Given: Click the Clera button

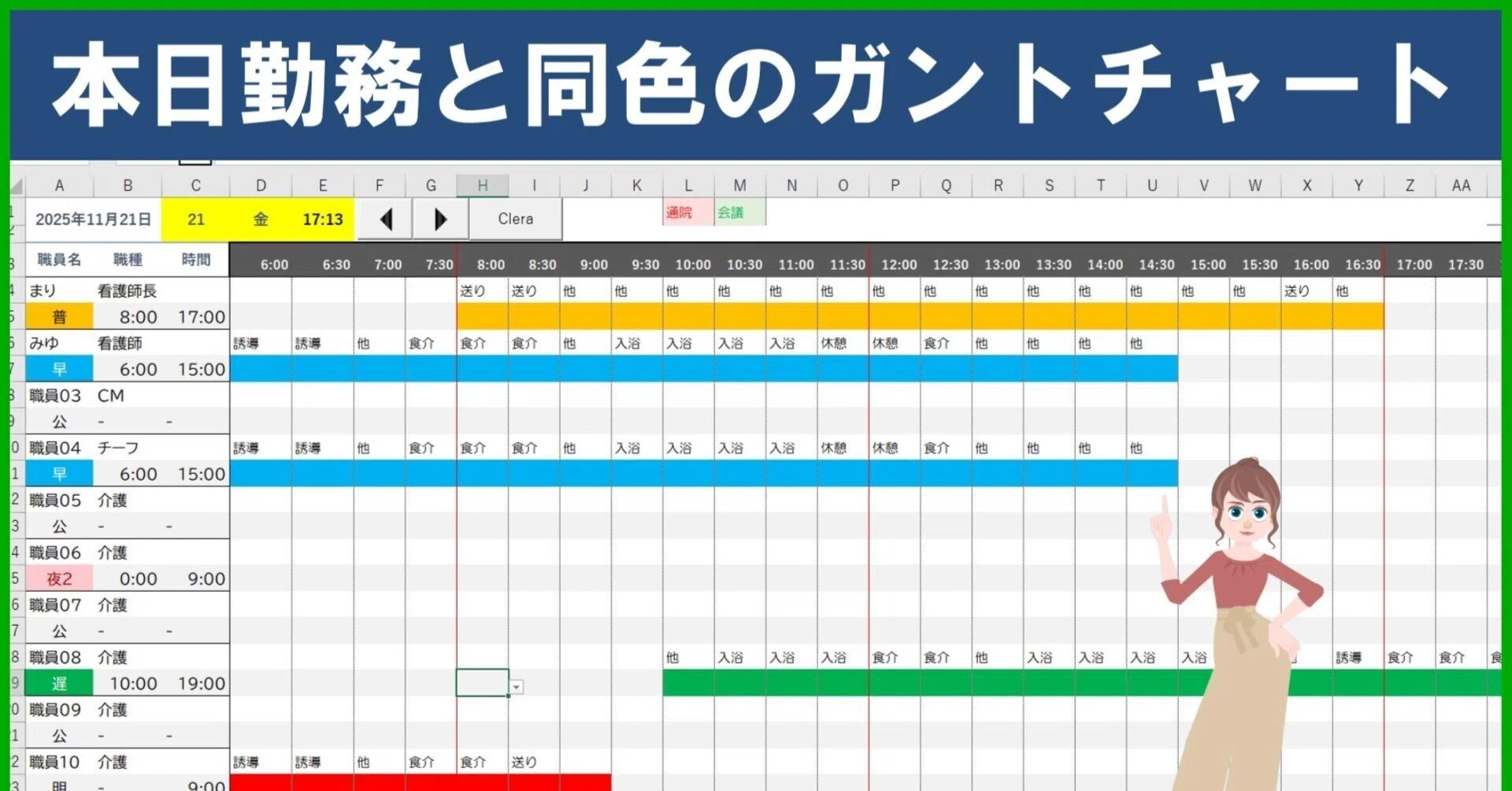Looking at the screenshot, I should [x=516, y=219].
